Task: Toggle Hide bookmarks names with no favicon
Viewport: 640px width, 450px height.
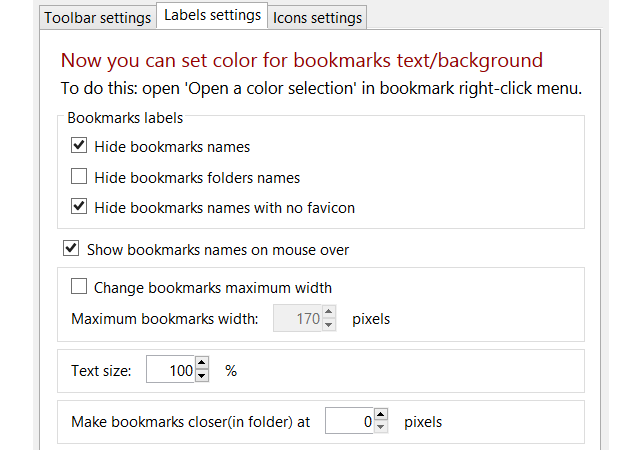Action: click(x=80, y=208)
